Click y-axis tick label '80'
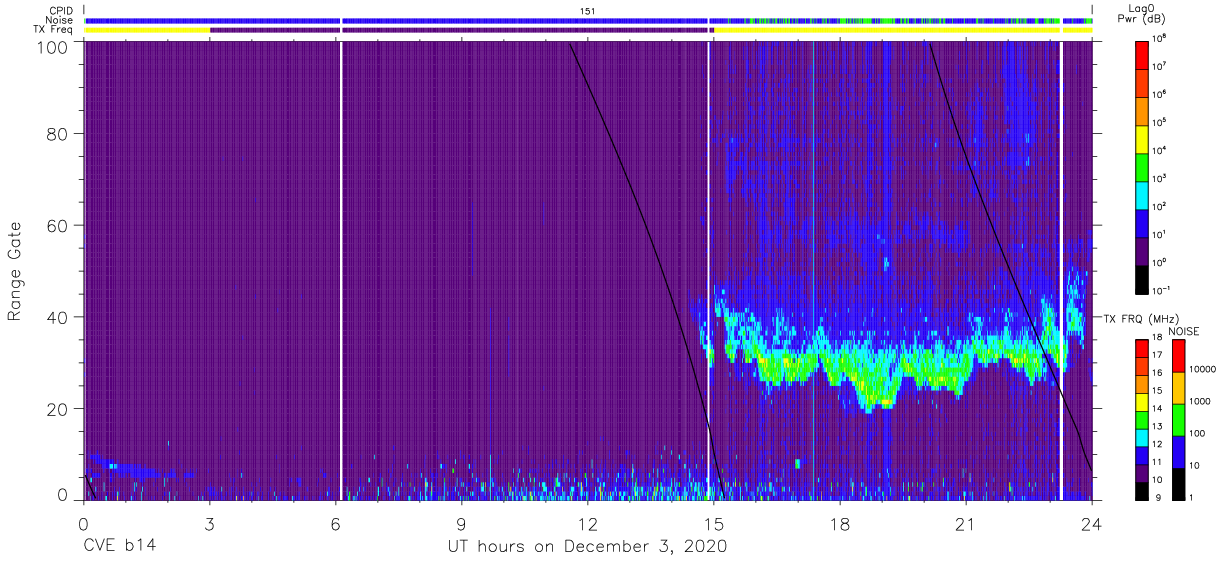1228x567 pixels. pos(58,135)
